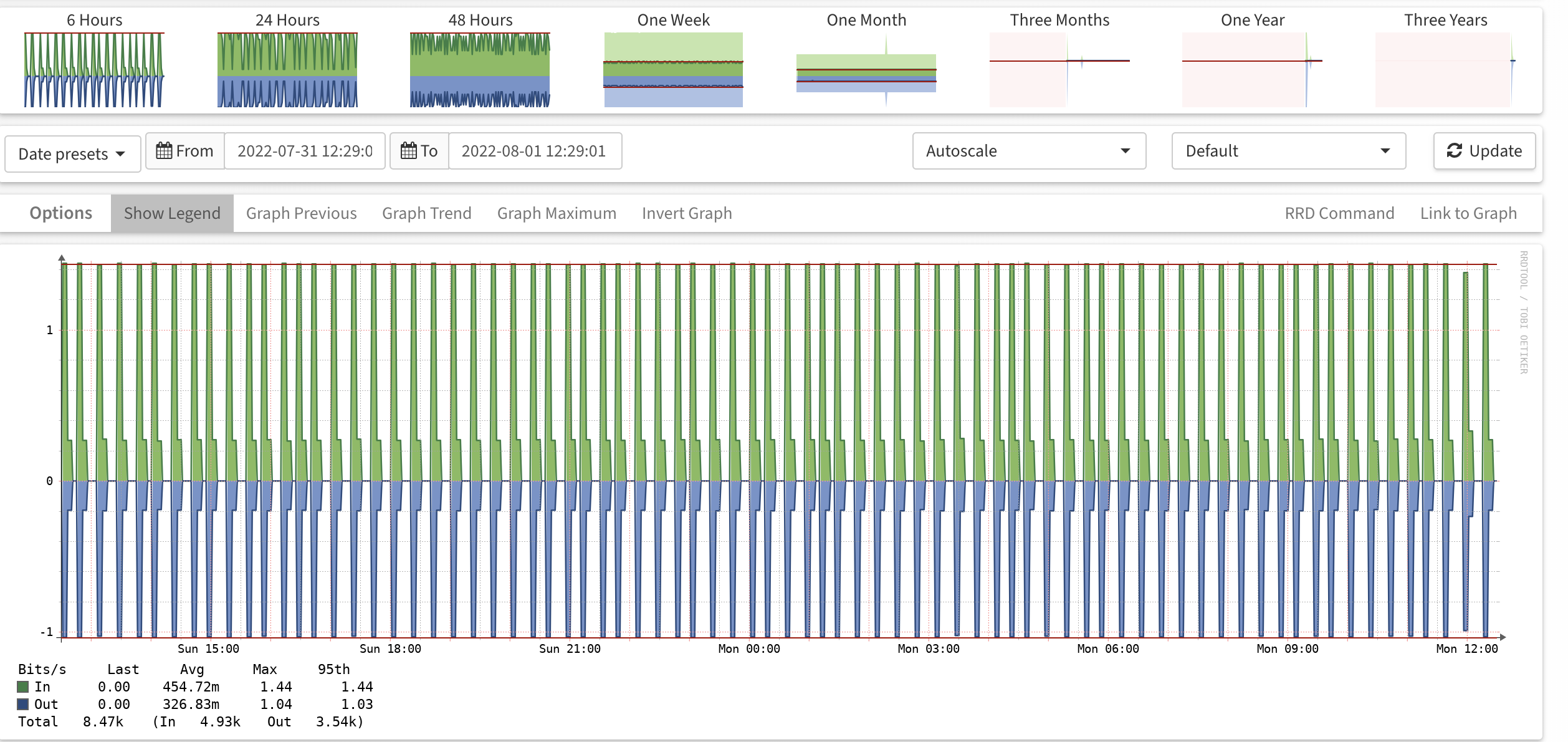Click the green In legend color swatch
This screenshot has width=1568, height=742.
(x=23, y=687)
